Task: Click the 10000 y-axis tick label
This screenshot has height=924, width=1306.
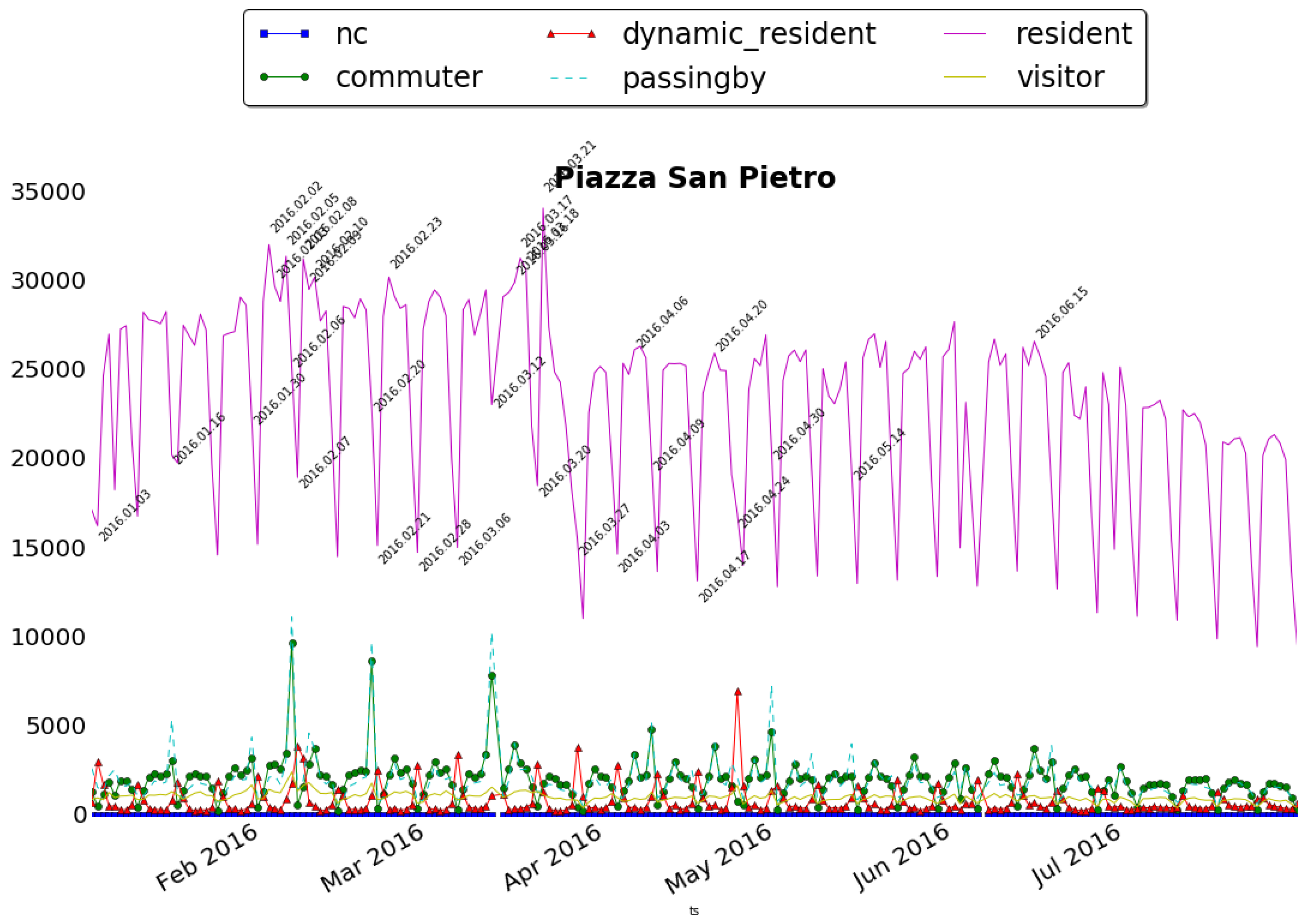Action: 48,637
